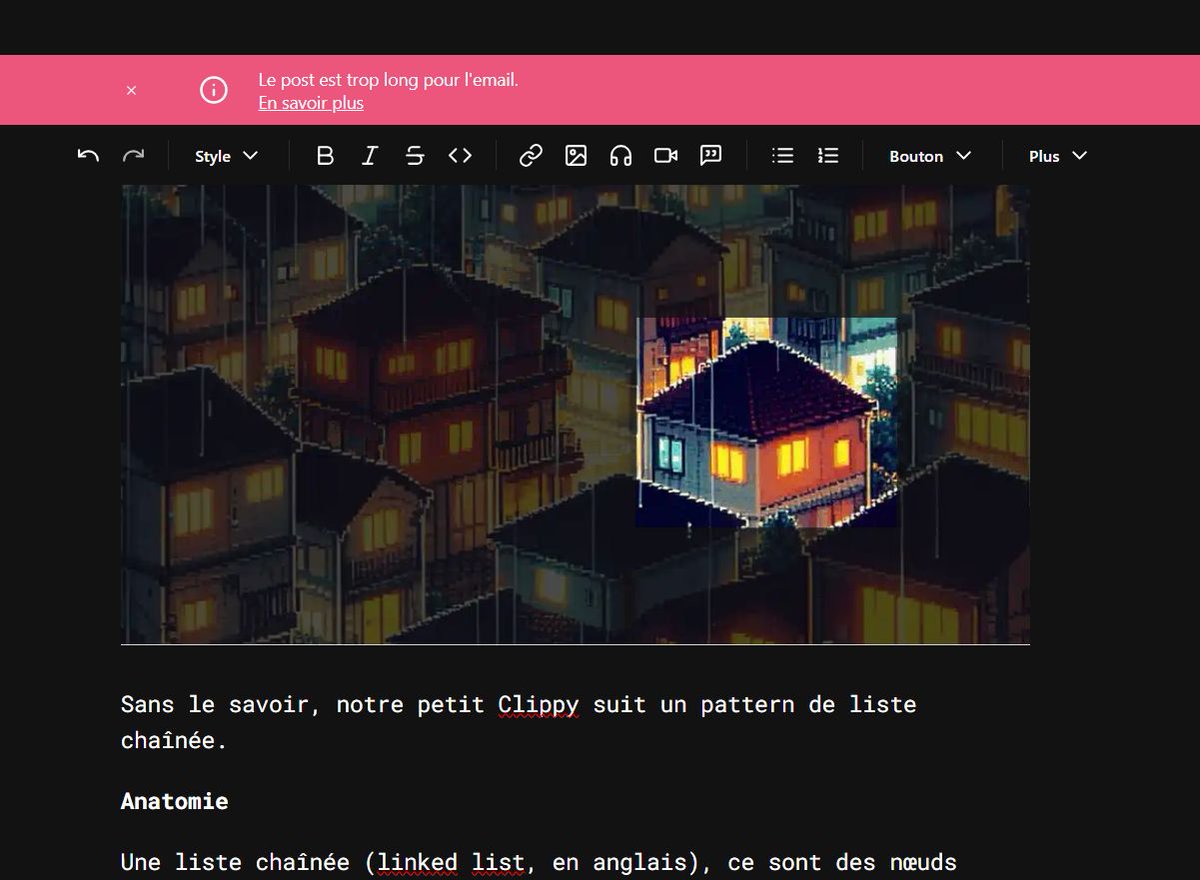Insert a code block

[460, 156]
